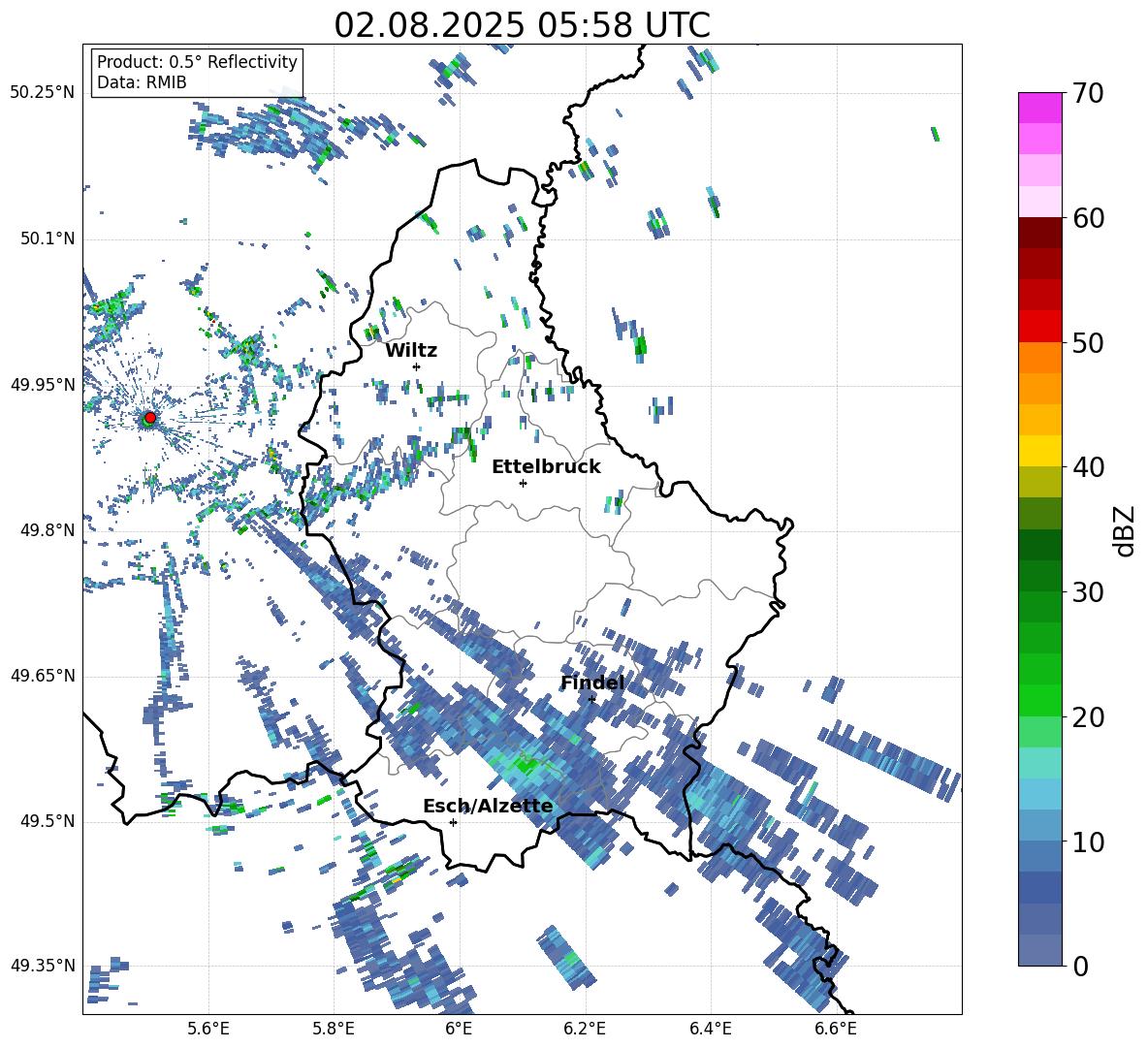Click the 6.2°E longitude label

pos(585,1029)
